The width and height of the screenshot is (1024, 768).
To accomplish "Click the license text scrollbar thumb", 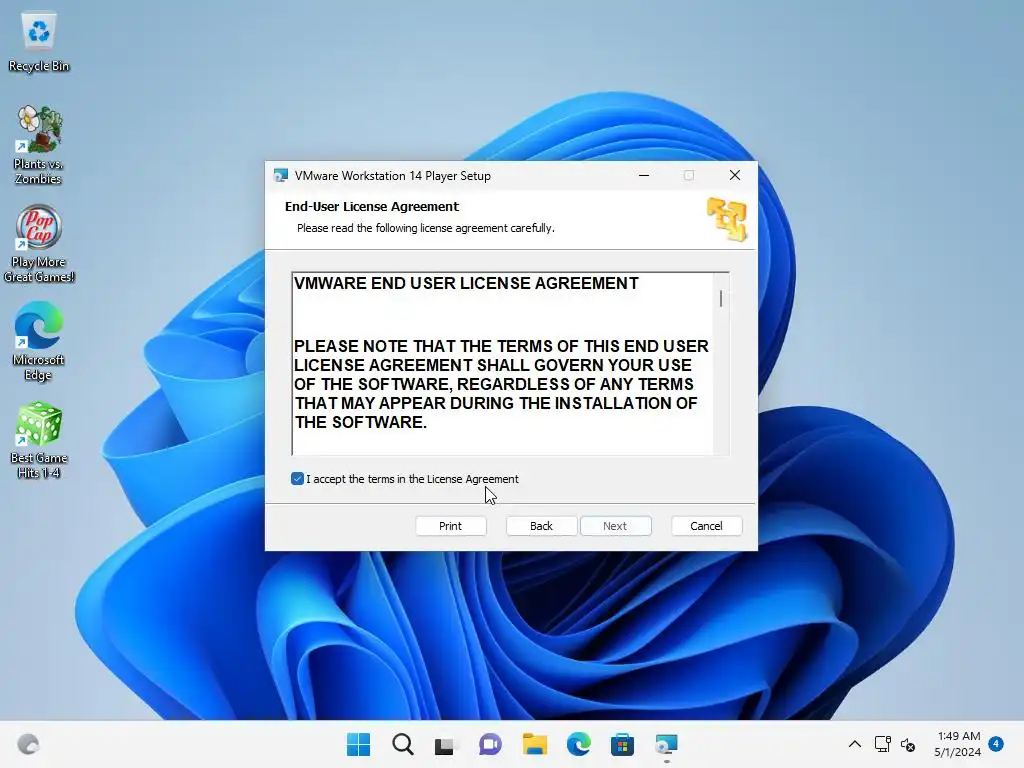I will pos(721,298).
